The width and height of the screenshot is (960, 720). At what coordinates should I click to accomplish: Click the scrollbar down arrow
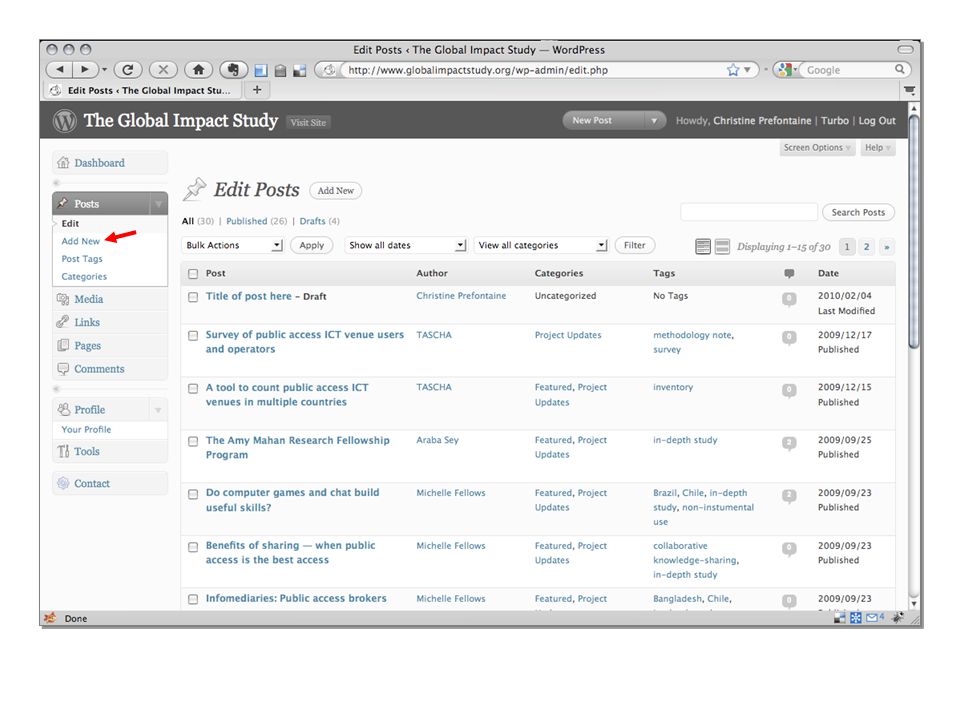click(913, 603)
